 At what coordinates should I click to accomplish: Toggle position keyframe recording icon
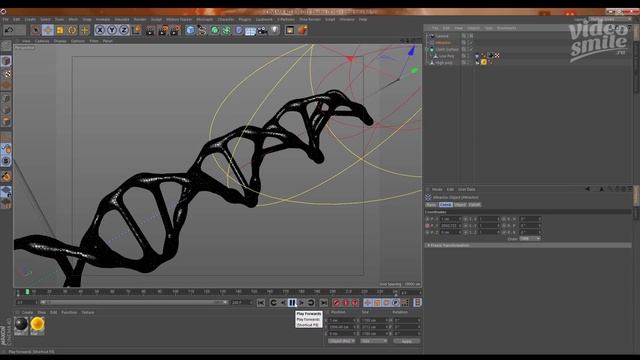368,302
